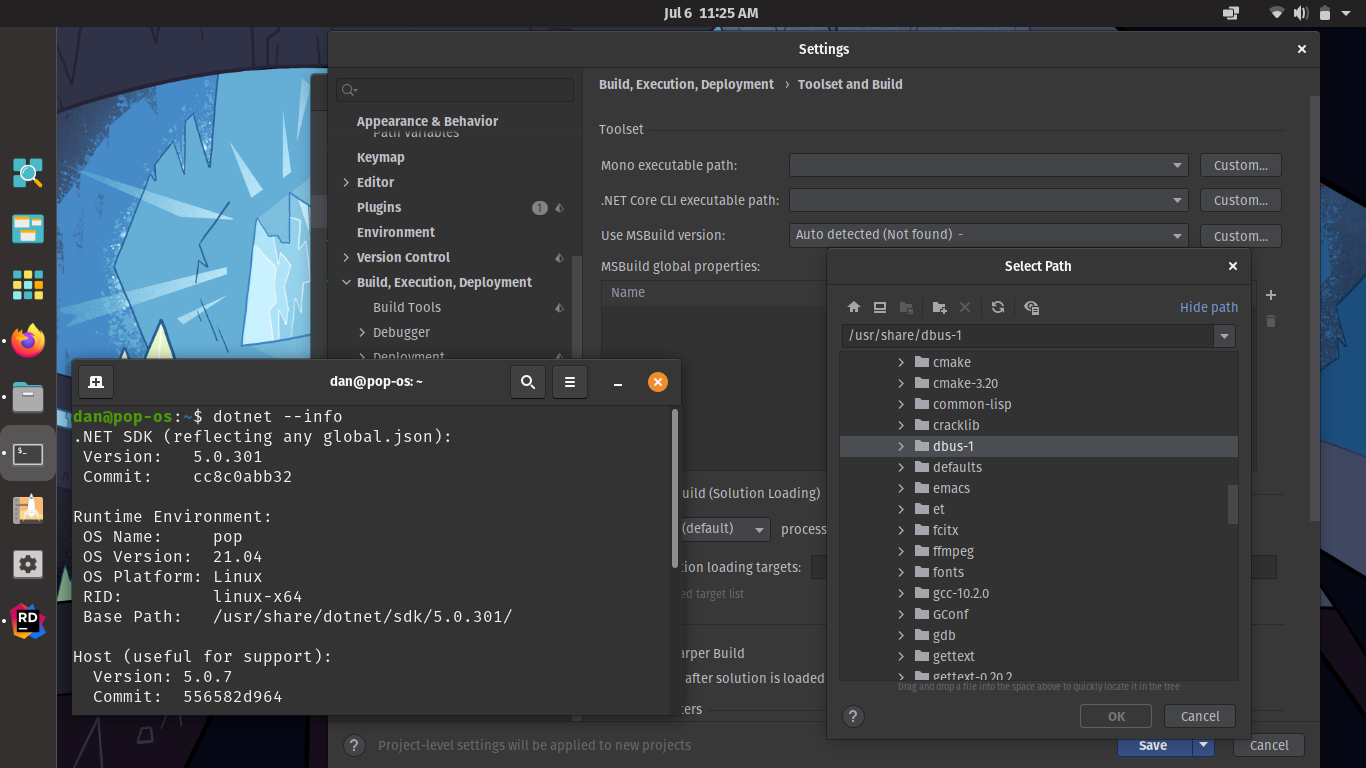Click the Hide path link
The width and height of the screenshot is (1366, 768).
[1209, 307]
